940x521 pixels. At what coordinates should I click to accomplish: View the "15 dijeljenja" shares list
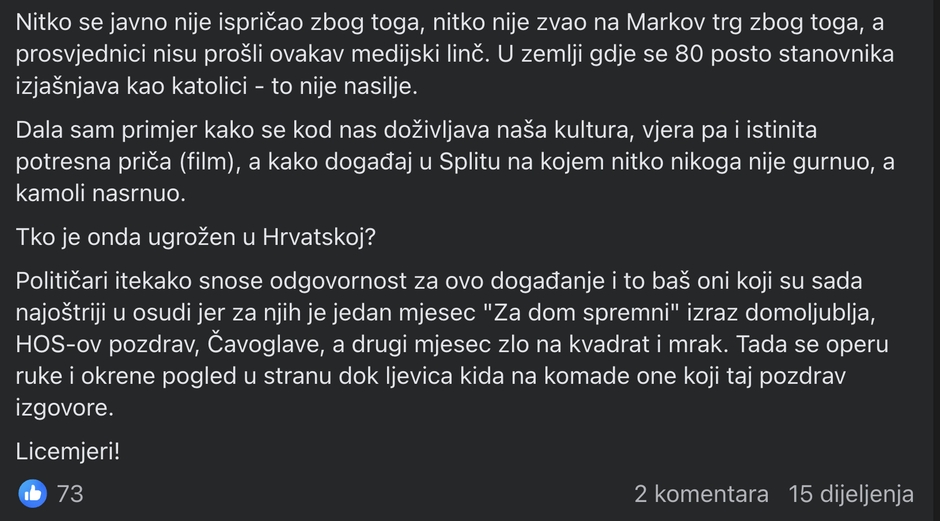coord(851,493)
